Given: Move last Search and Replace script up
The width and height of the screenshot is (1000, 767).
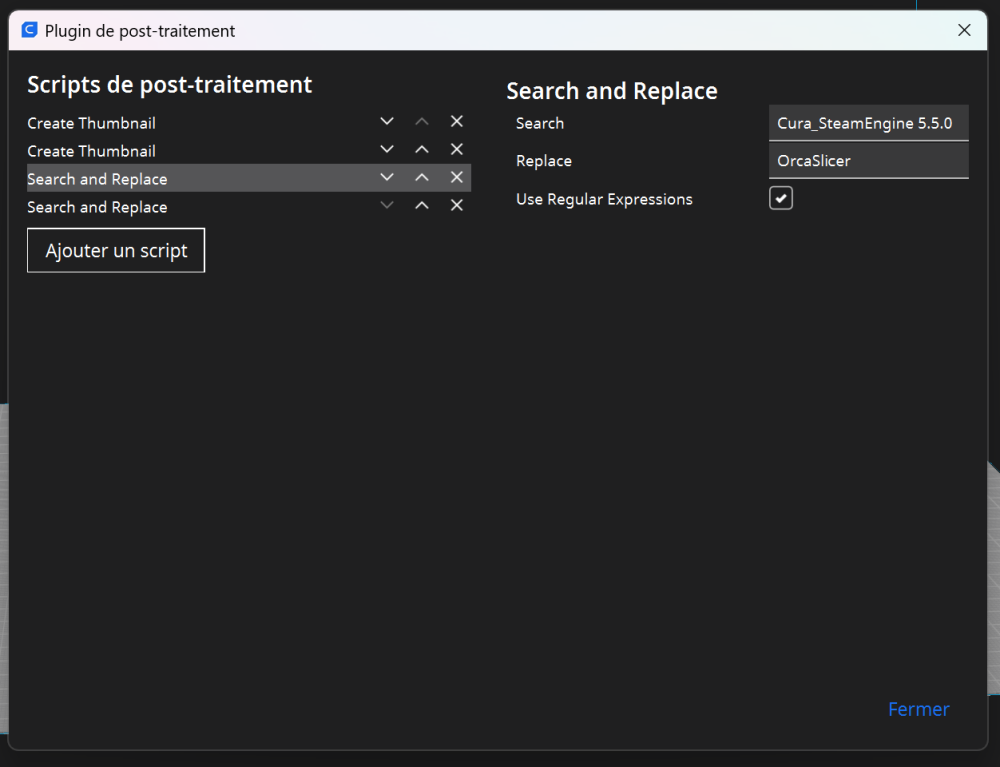Looking at the screenshot, I should tap(422, 206).
